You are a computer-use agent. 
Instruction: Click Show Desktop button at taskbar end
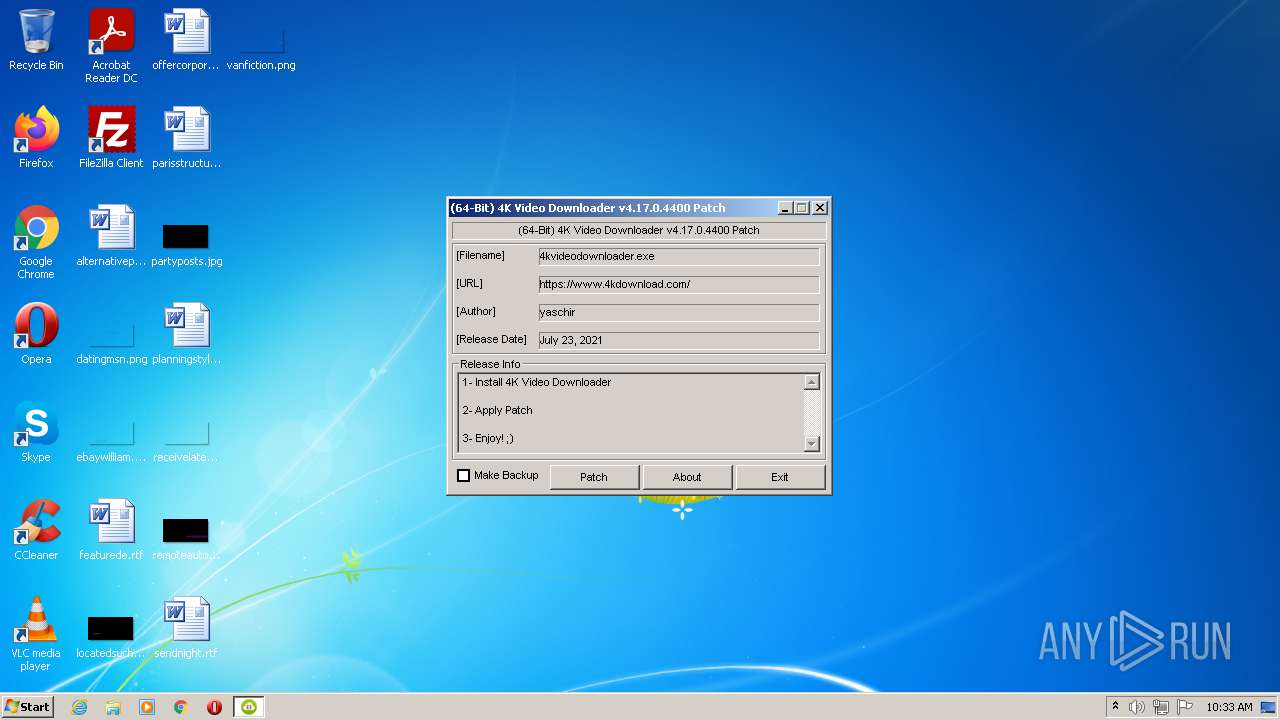pyautogui.click(x=1269, y=707)
